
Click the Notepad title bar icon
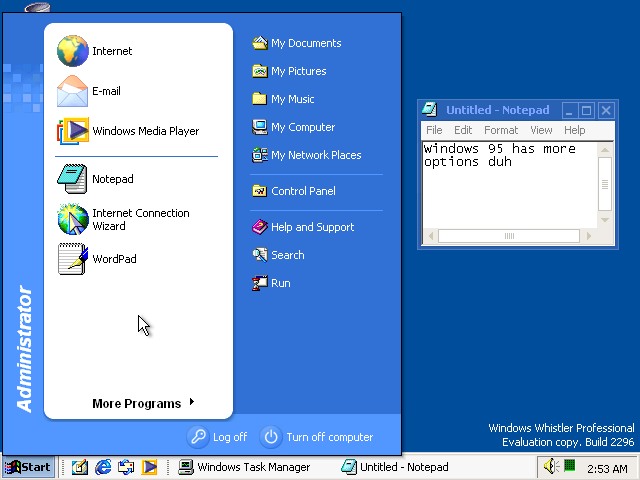(429, 109)
